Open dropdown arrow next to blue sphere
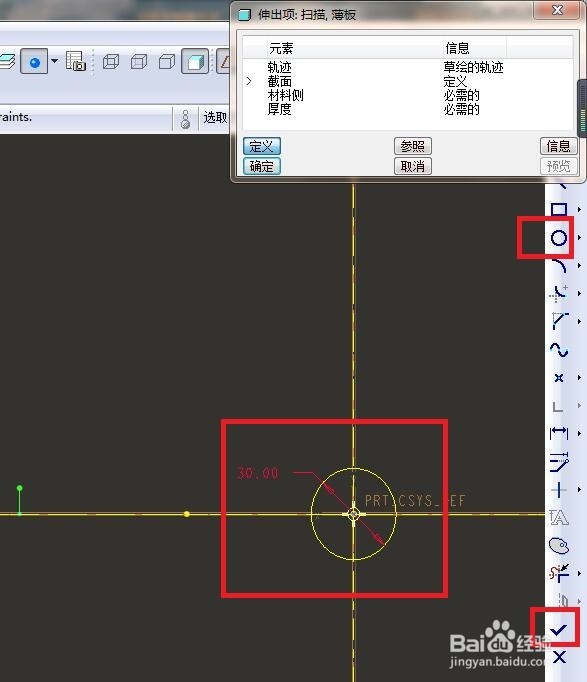 coord(54,60)
